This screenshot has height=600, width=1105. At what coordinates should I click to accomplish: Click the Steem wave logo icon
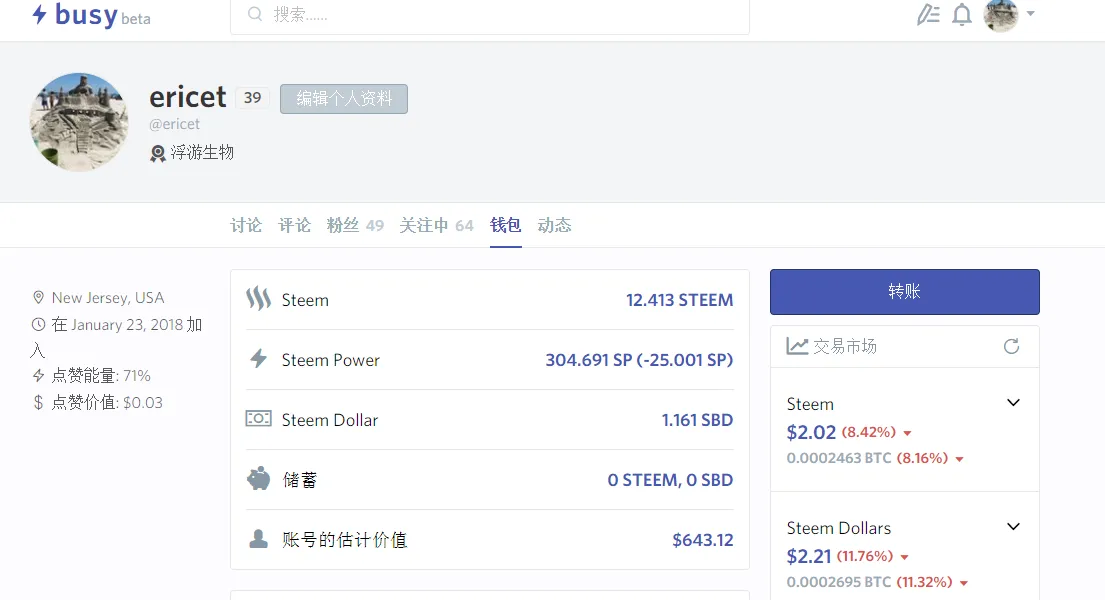pyautogui.click(x=259, y=299)
